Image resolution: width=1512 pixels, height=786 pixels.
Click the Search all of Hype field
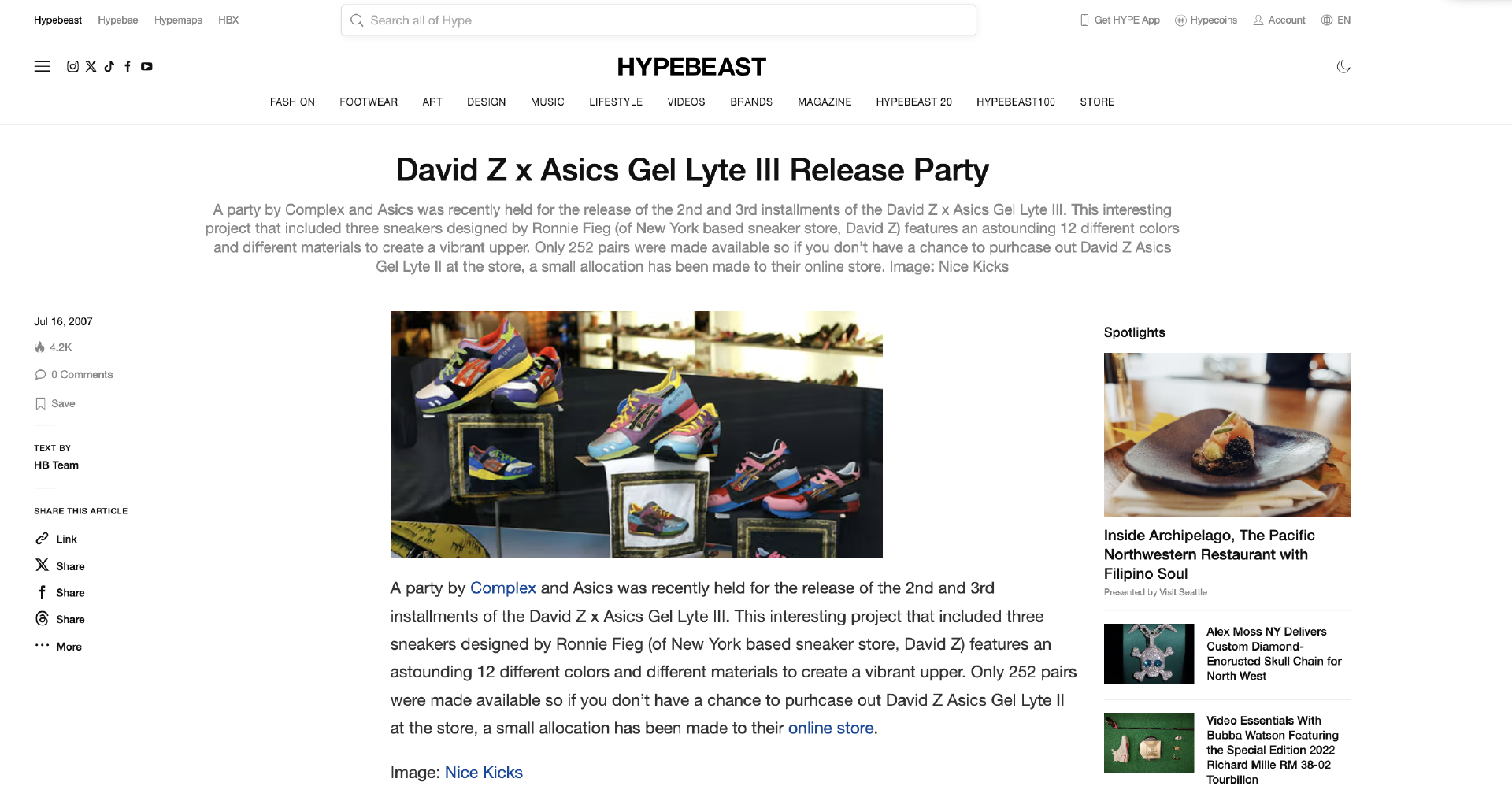pos(658,20)
